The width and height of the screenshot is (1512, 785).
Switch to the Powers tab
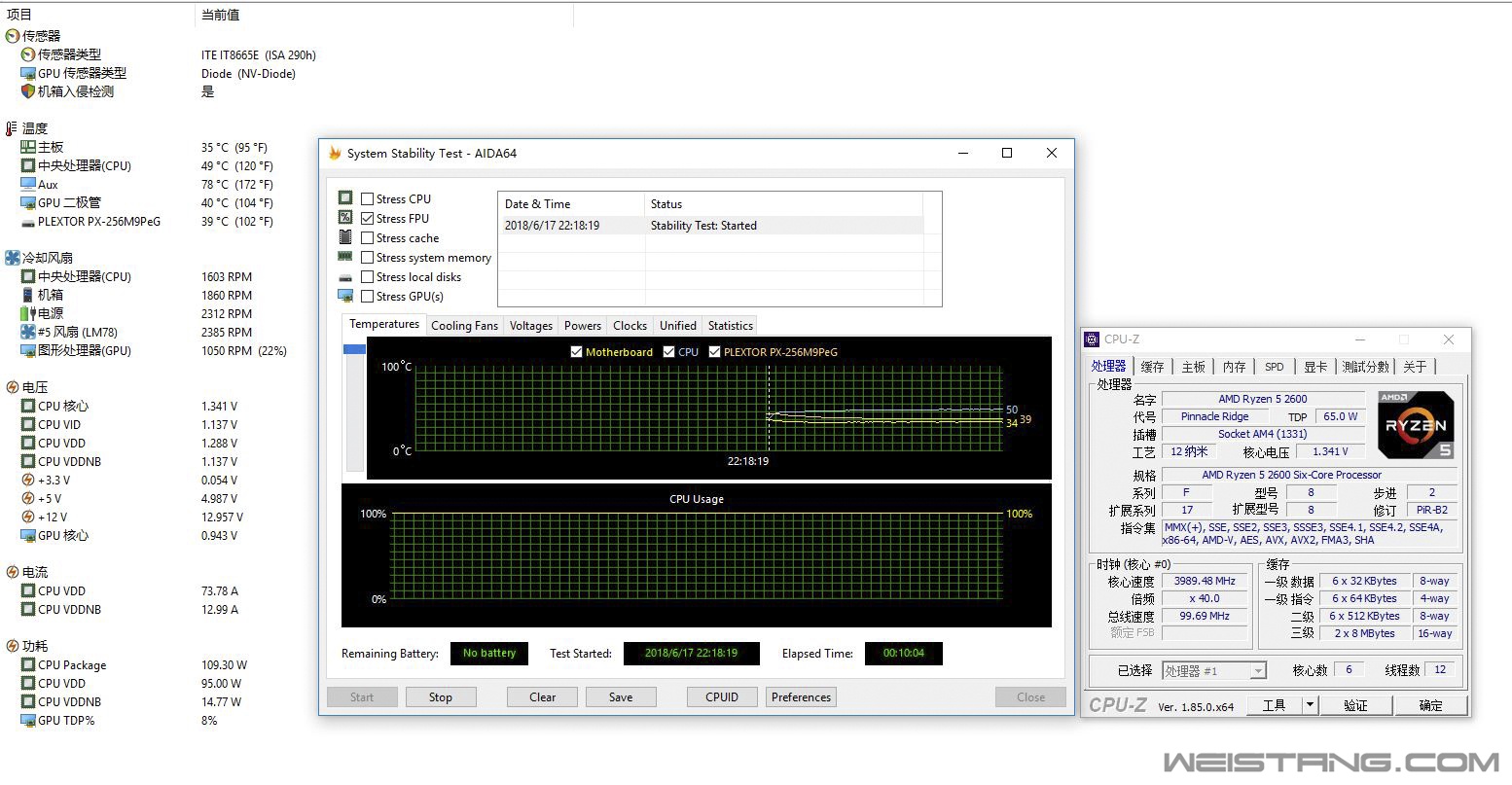pyautogui.click(x=583, y=326)
